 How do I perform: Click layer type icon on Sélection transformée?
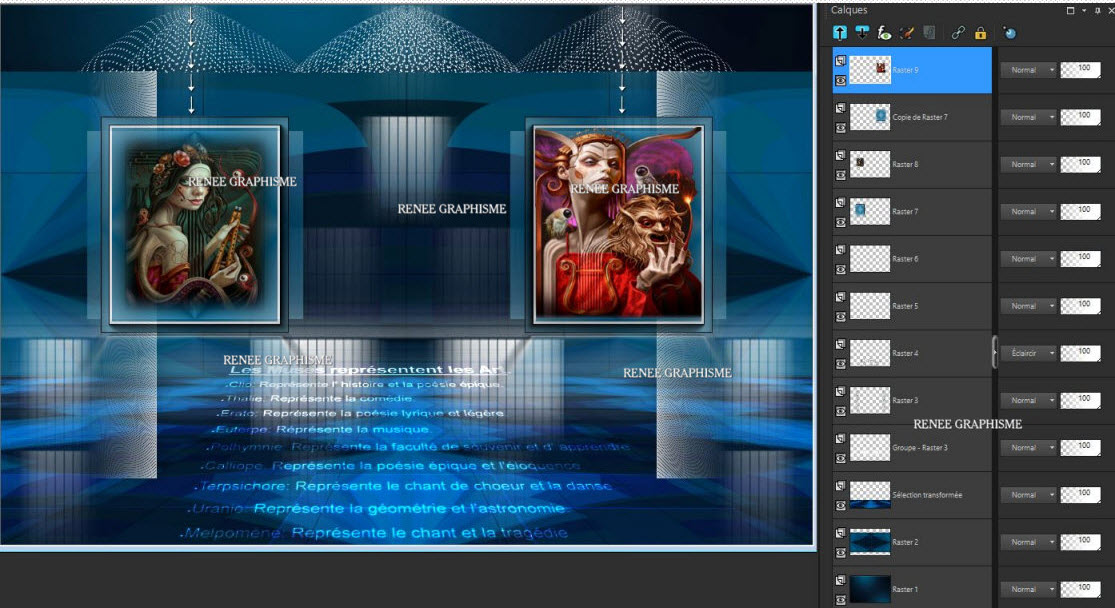(841, 486)
